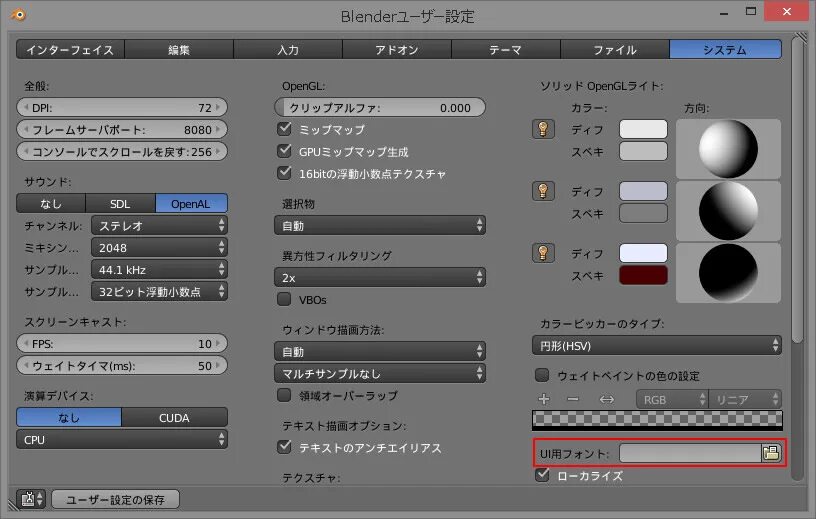This screenshot has height=519, width=816.
Task: Select the システム tab
Action: click(x=725, y=49)
